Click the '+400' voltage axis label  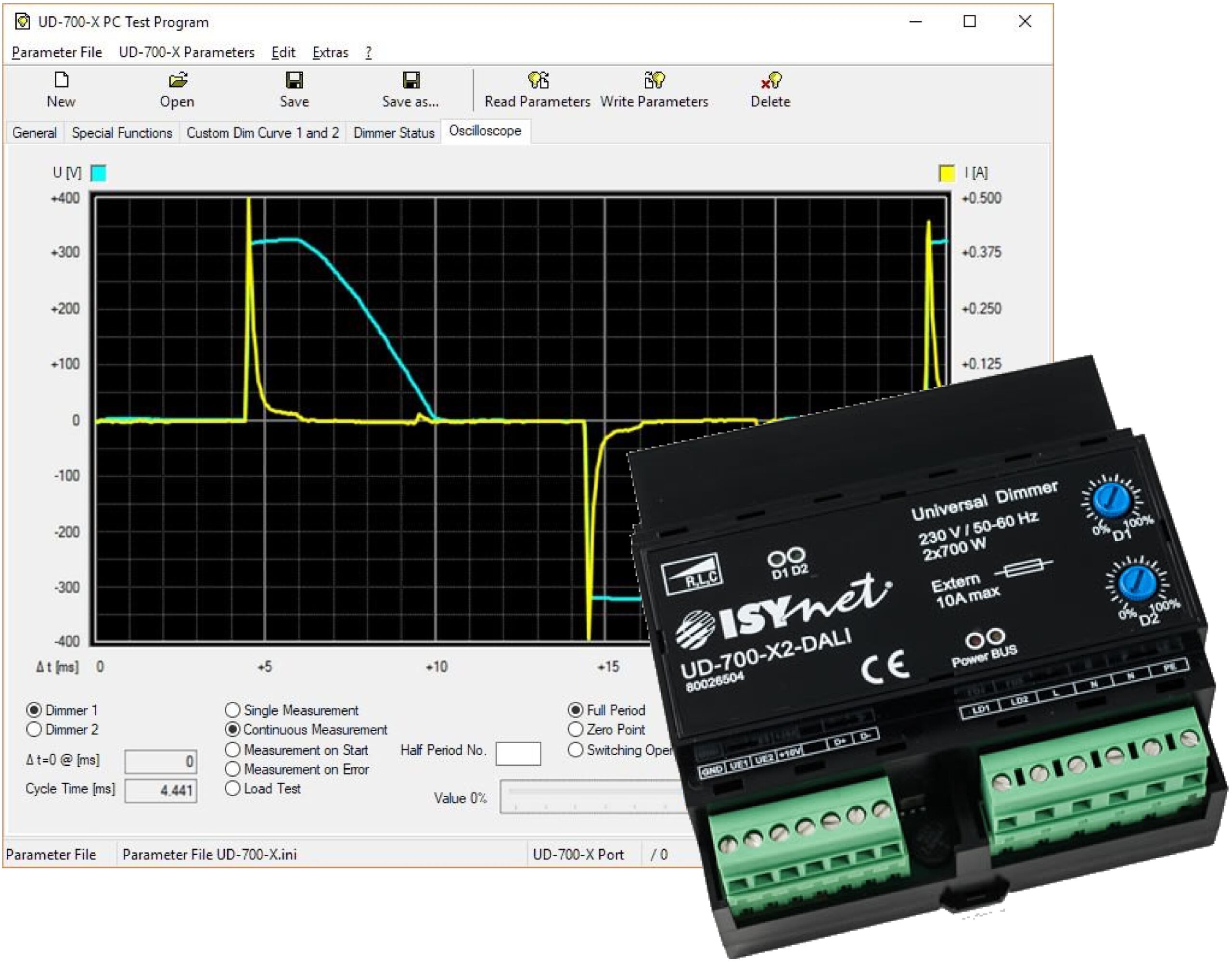tap(65, 198)
